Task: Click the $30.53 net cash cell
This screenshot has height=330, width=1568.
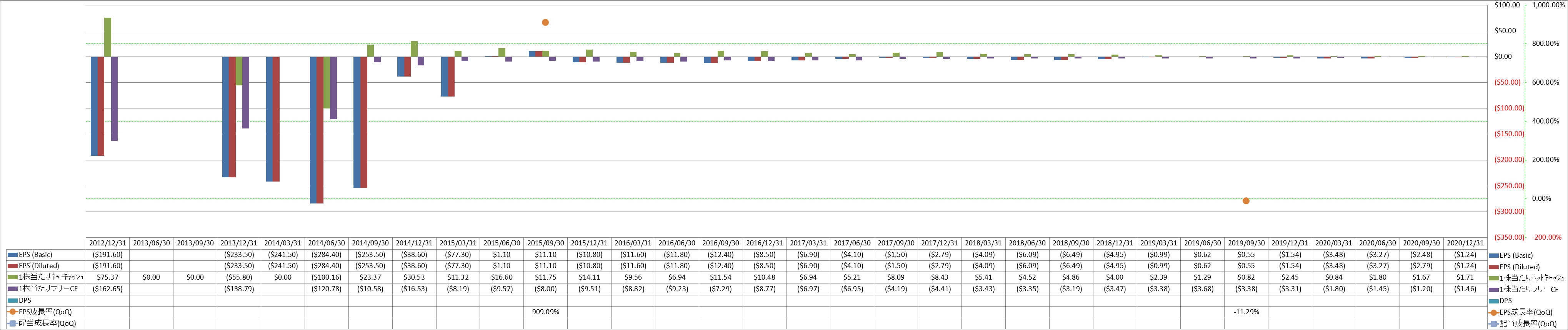Action: coord(414,277)
